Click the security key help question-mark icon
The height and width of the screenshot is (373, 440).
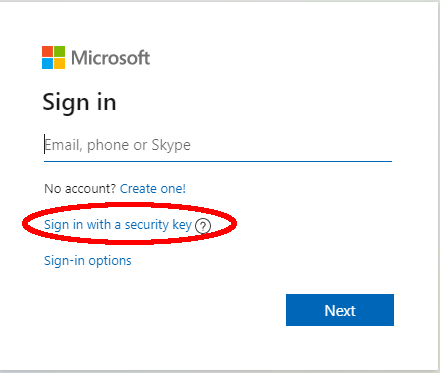(203, 226)
